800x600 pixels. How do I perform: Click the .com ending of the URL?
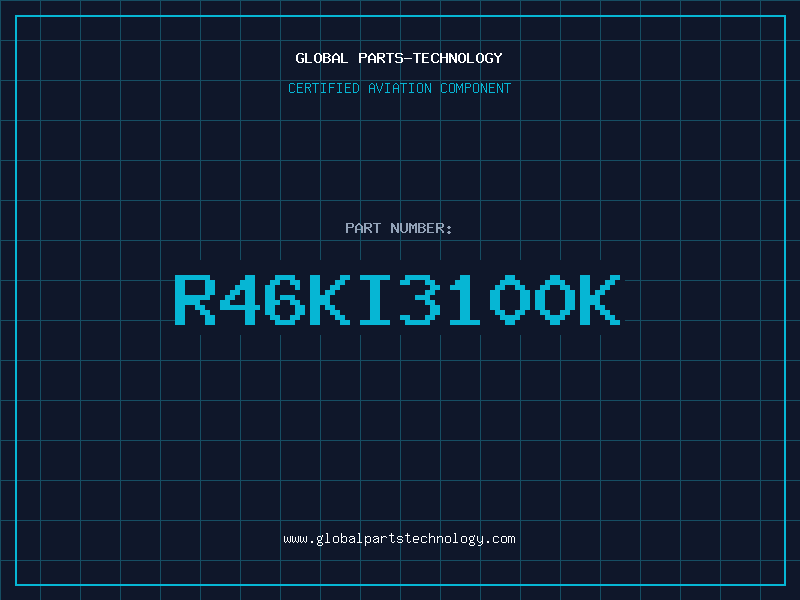coord(500,539)
